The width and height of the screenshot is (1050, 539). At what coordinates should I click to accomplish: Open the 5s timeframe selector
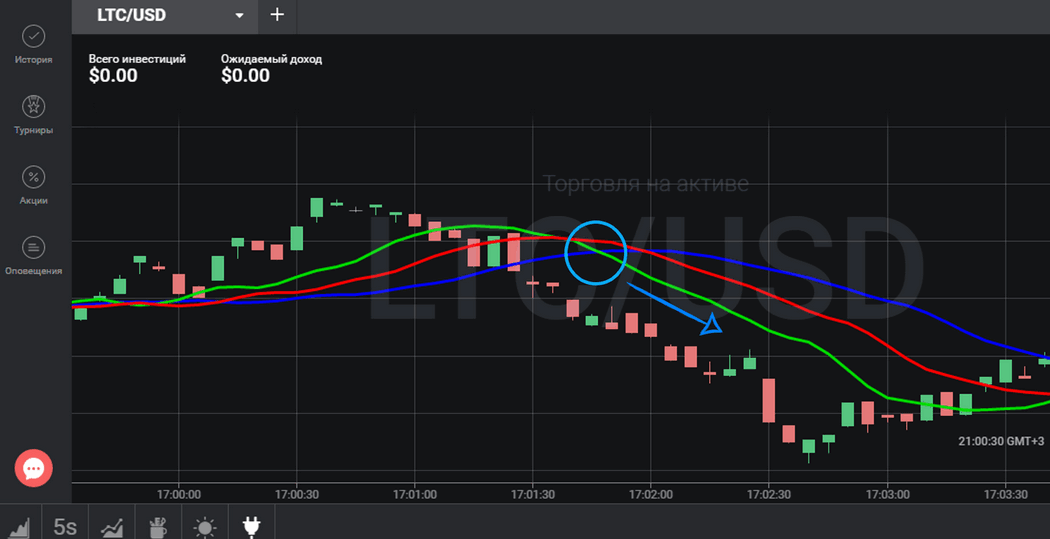point(65,527)
